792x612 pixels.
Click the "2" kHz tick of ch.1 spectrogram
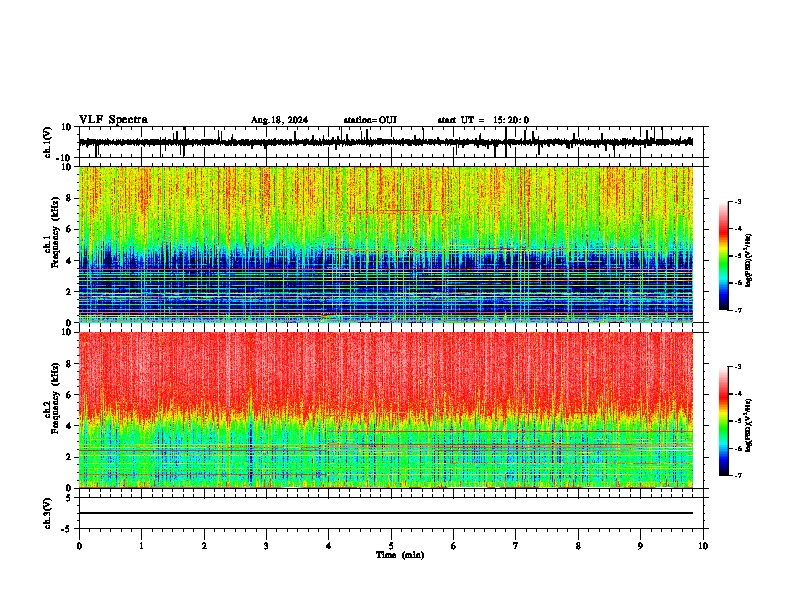click(69, 291)
